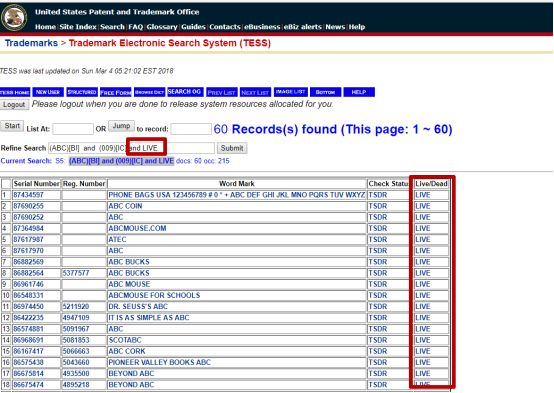The width and height of the screenshot is (554, 393).
Task: Open PIONEER VALLEY BOOKS ABC mark
Action: (x=159, y=363)
